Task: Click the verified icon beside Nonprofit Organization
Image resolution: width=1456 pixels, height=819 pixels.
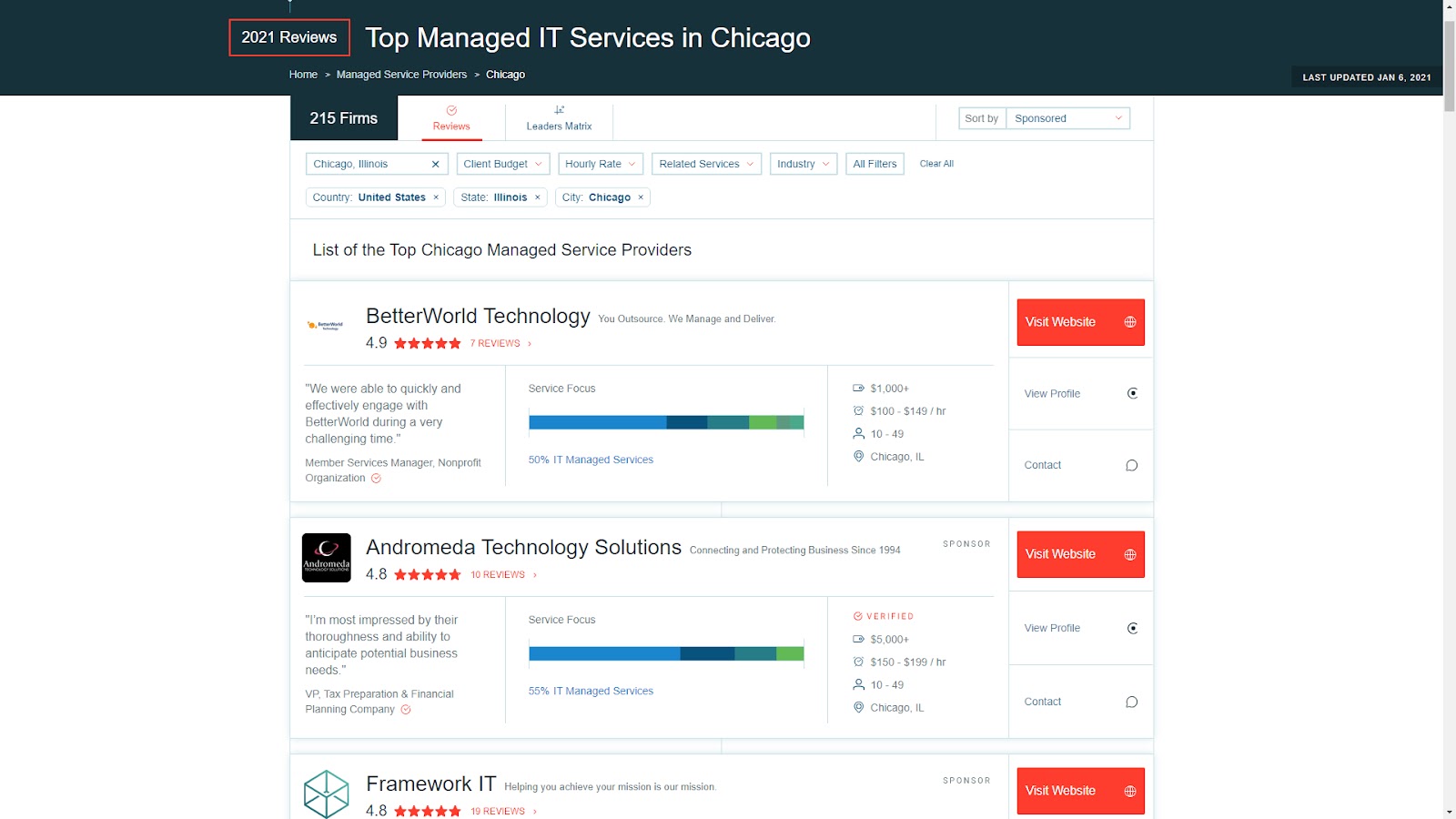Action: pyautogui.click(x=376, y=479)
